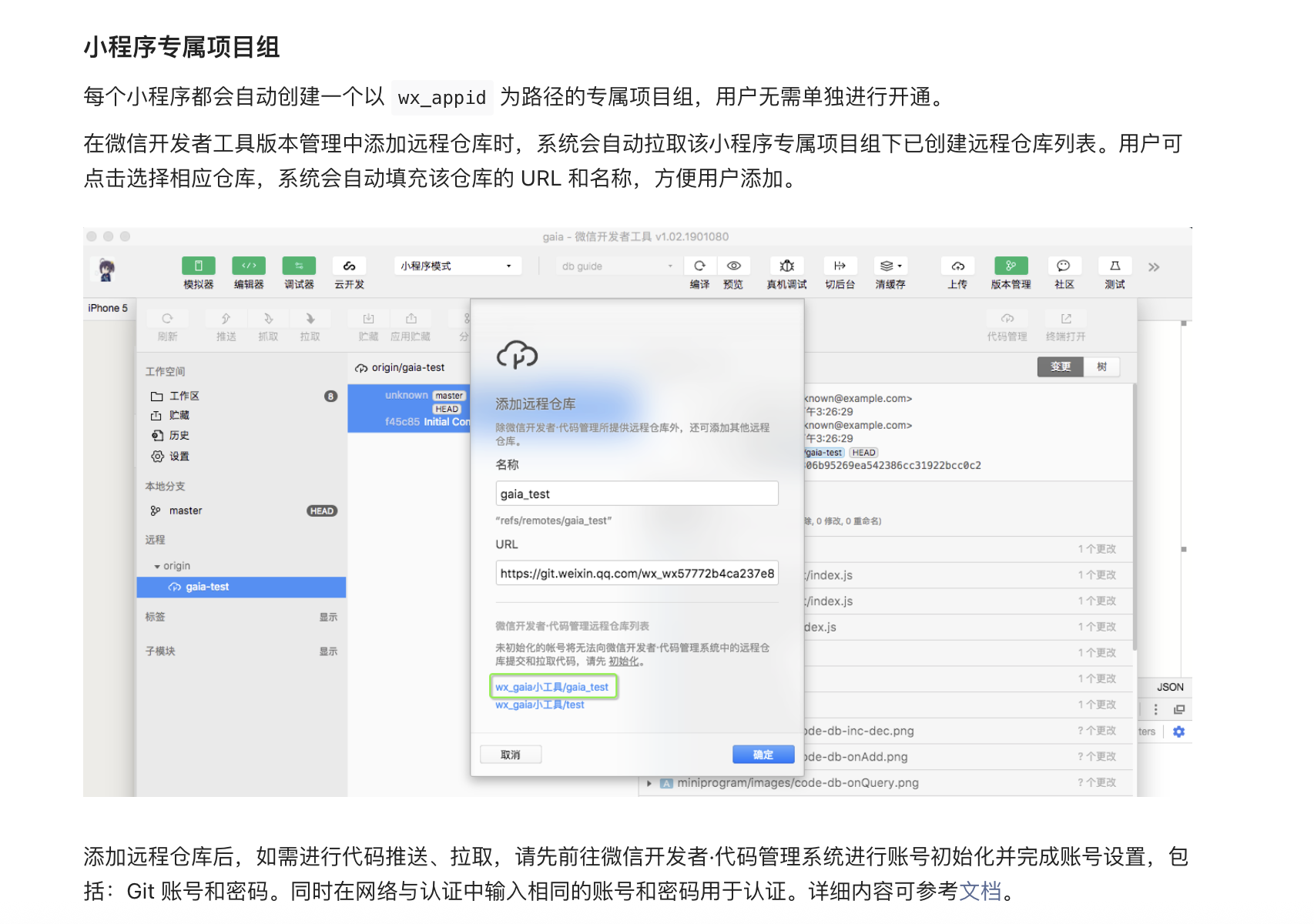Open the 小程序模式 mode dropdown
Viewport: 1314px width, 924px height.
point(458,266)
